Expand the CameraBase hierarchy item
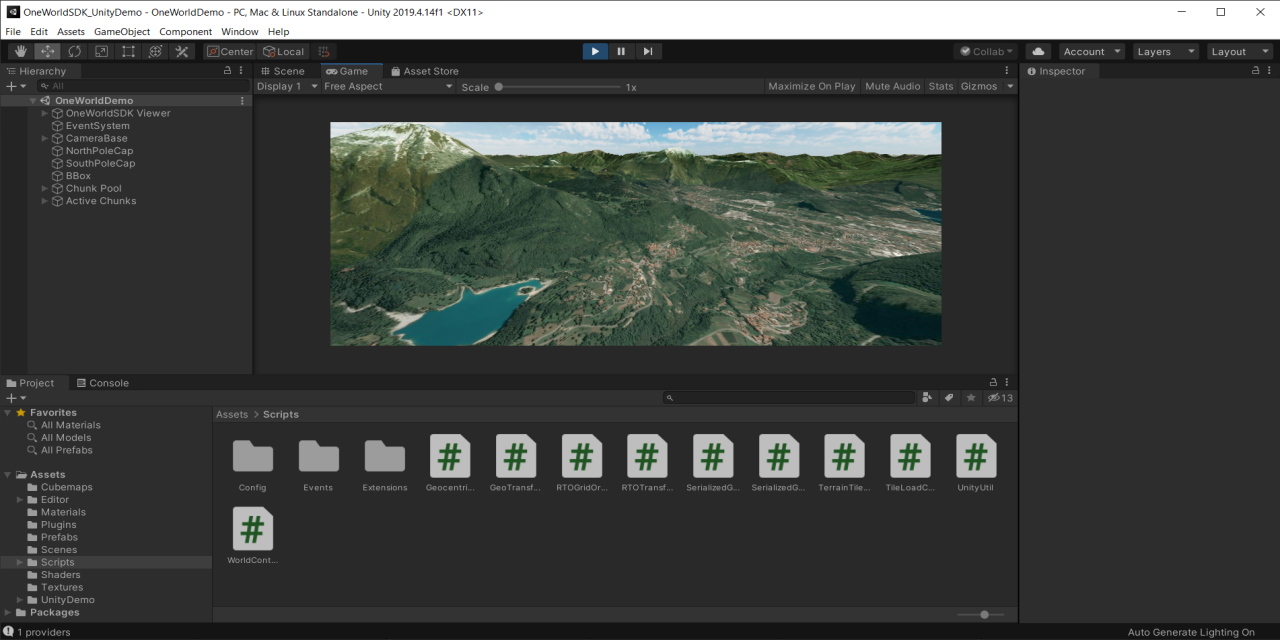1280x640 pixels. click(x=45, y=139)
